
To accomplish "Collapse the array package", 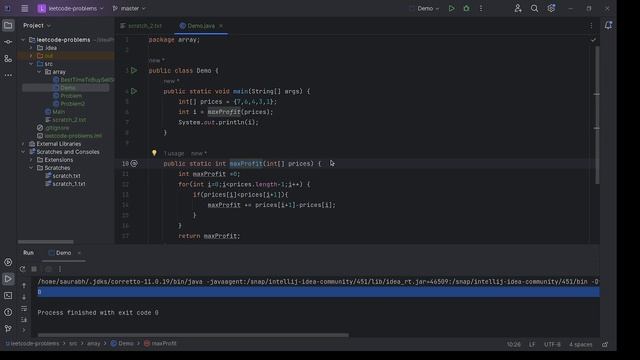I will click(39, 72).
